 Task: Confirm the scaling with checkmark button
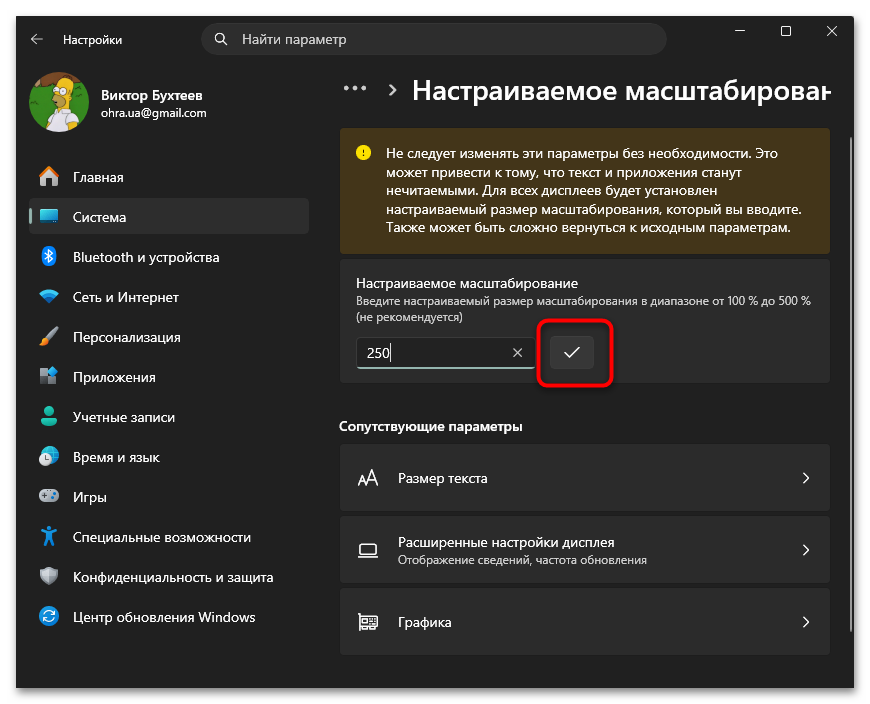tap(571, 352)
